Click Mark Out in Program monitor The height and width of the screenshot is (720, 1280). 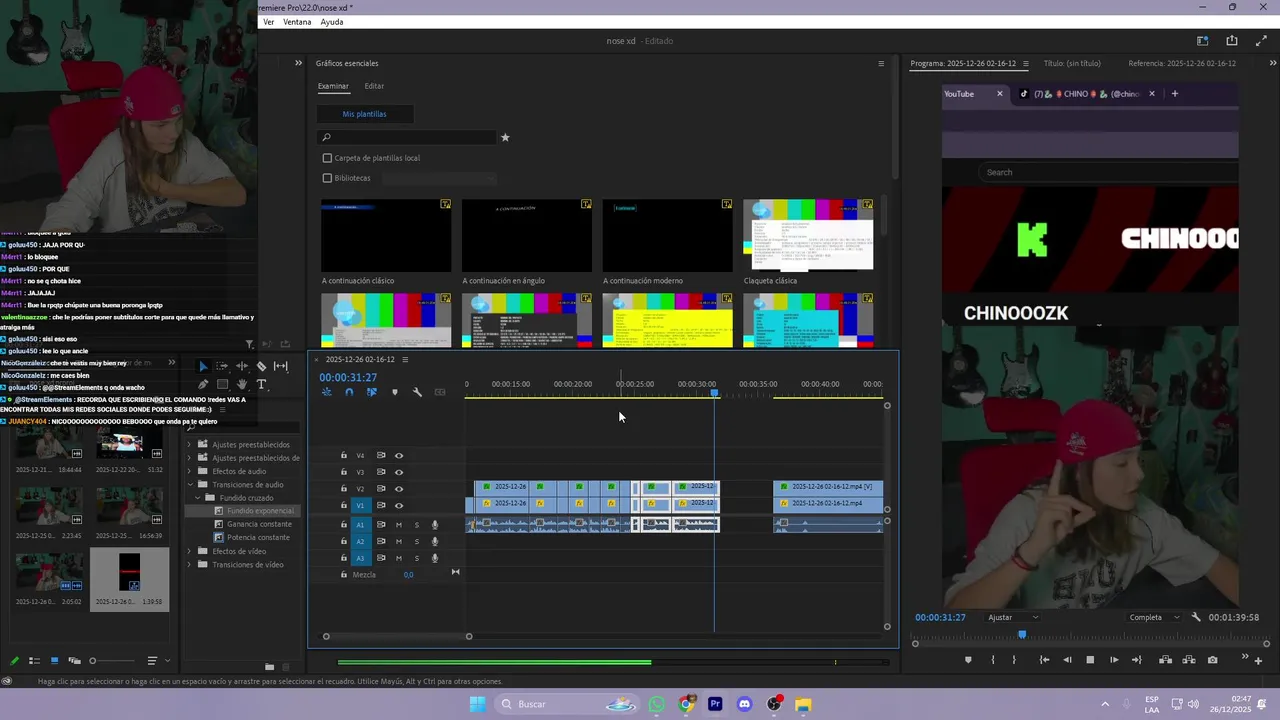(1014, 660)
